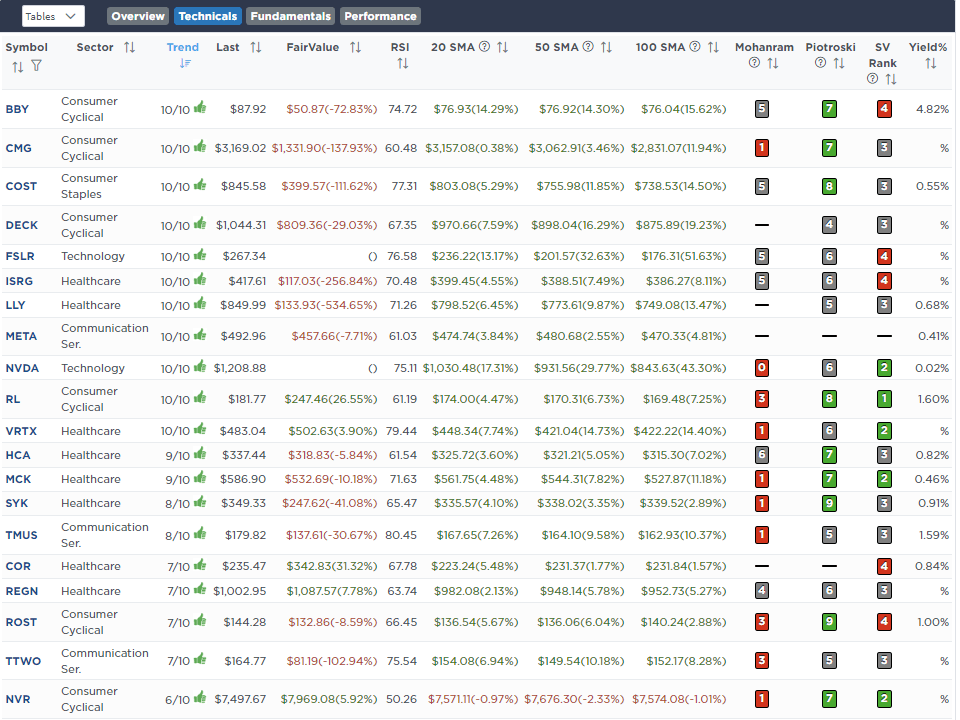Click COST green Piotroski 8 badge
Image resolution: width=960 pixels, height=720 pixels.
(x=829, y=186)
